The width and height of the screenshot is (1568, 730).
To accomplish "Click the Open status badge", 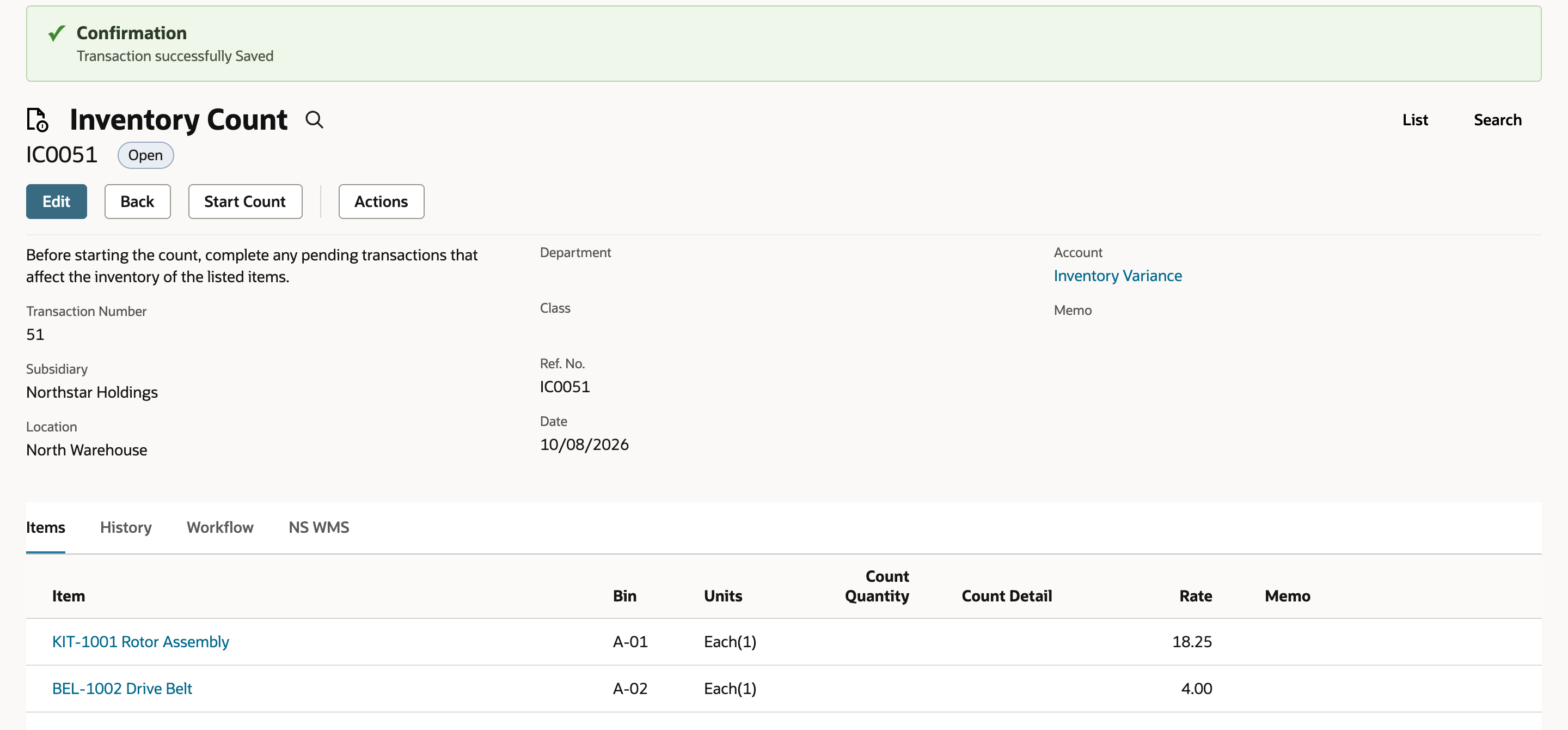I will click(145, 155).
